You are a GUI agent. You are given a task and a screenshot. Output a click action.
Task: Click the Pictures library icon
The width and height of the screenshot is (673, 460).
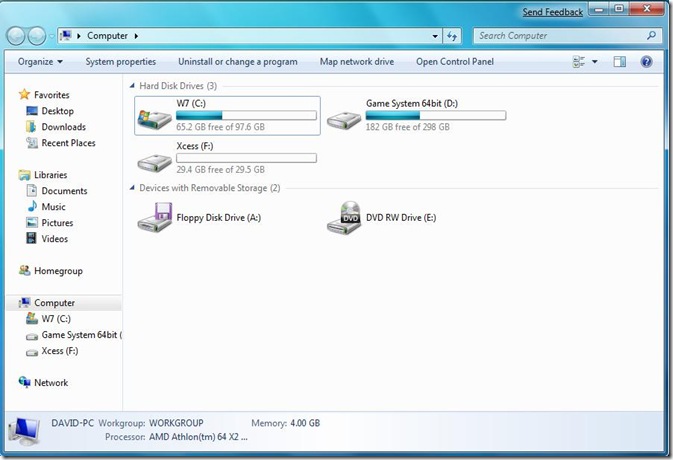(32, 222)
